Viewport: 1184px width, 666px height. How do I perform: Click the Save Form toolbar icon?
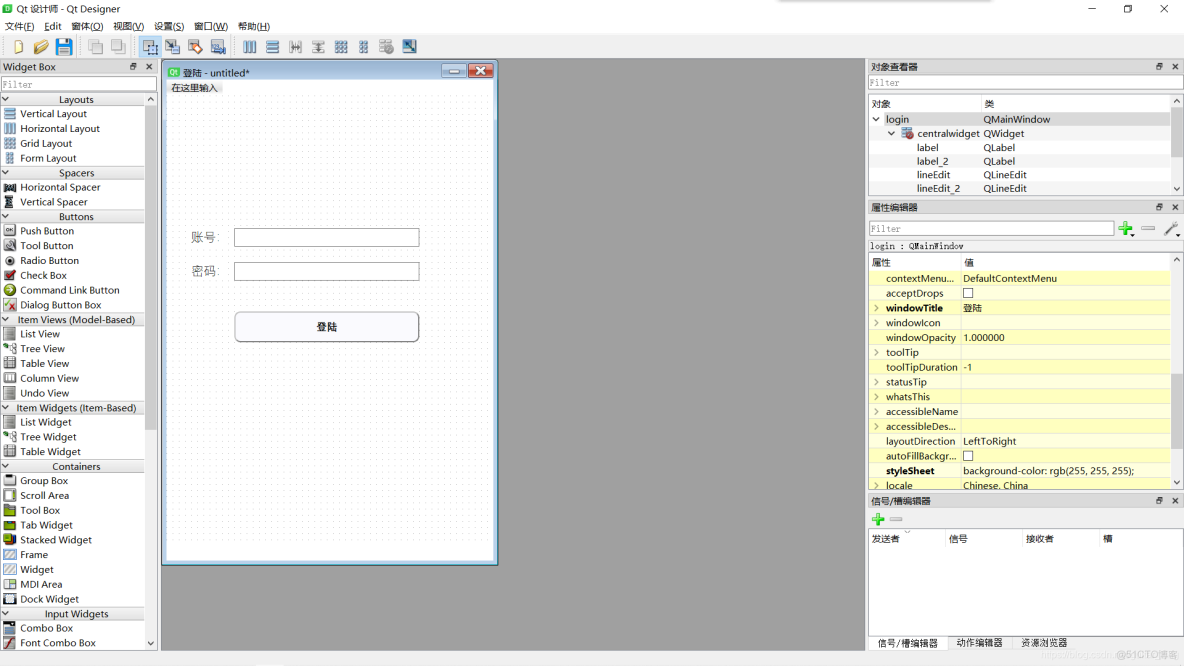64,46
